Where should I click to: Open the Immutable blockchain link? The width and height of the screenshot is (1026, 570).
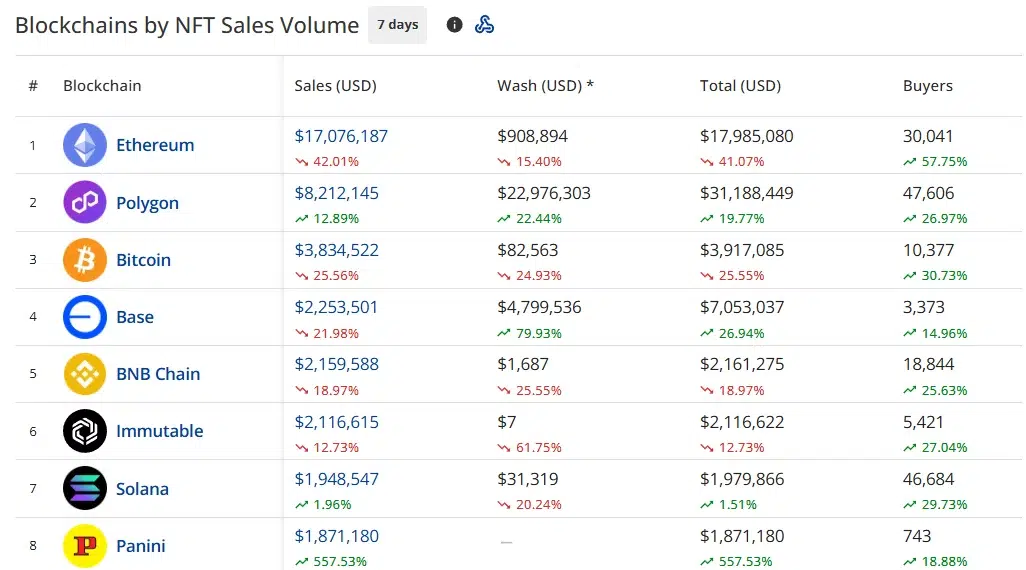[x=160, y=431]
